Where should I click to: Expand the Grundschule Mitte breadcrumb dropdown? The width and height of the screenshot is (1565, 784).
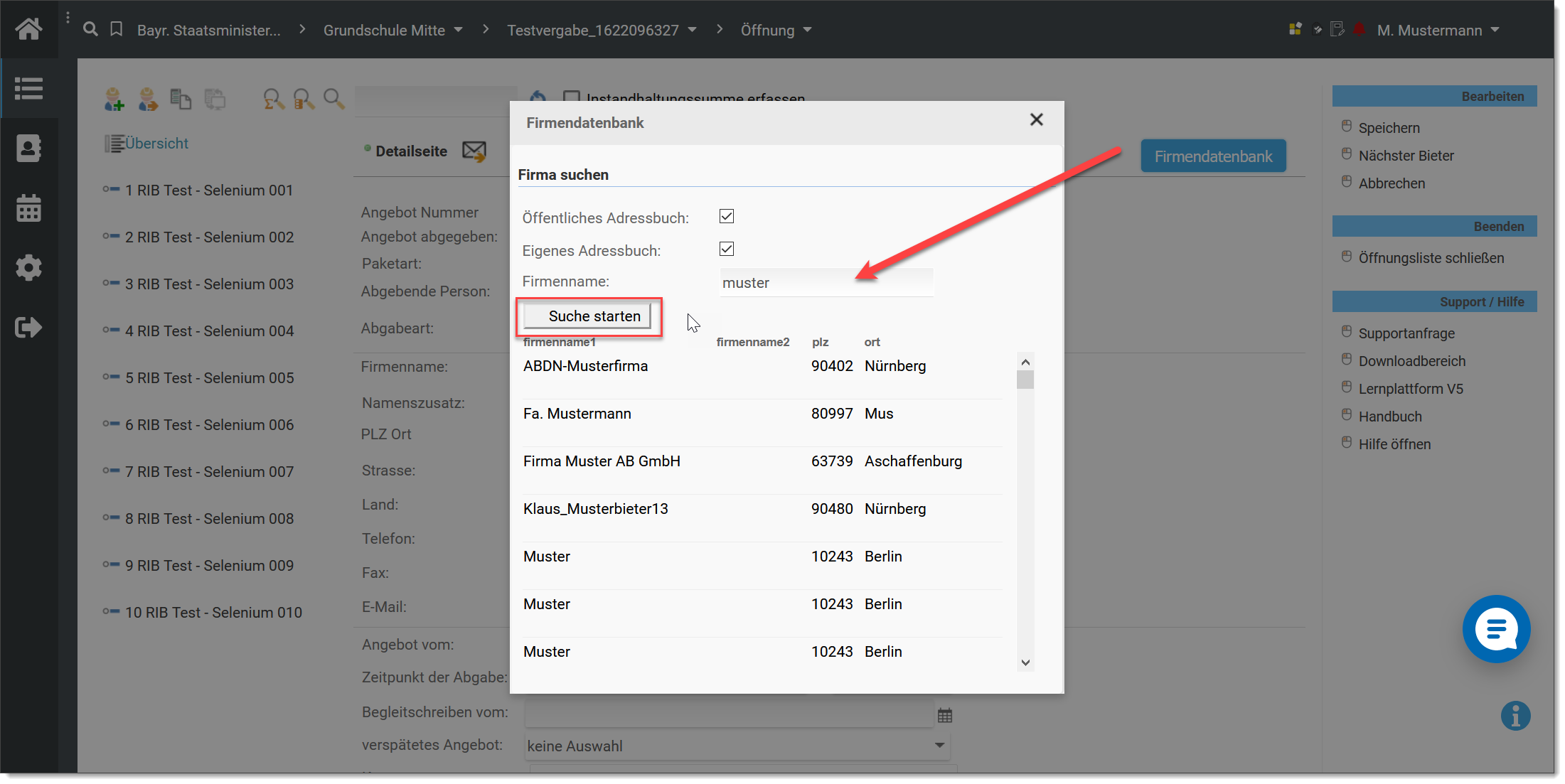[459, 30]
